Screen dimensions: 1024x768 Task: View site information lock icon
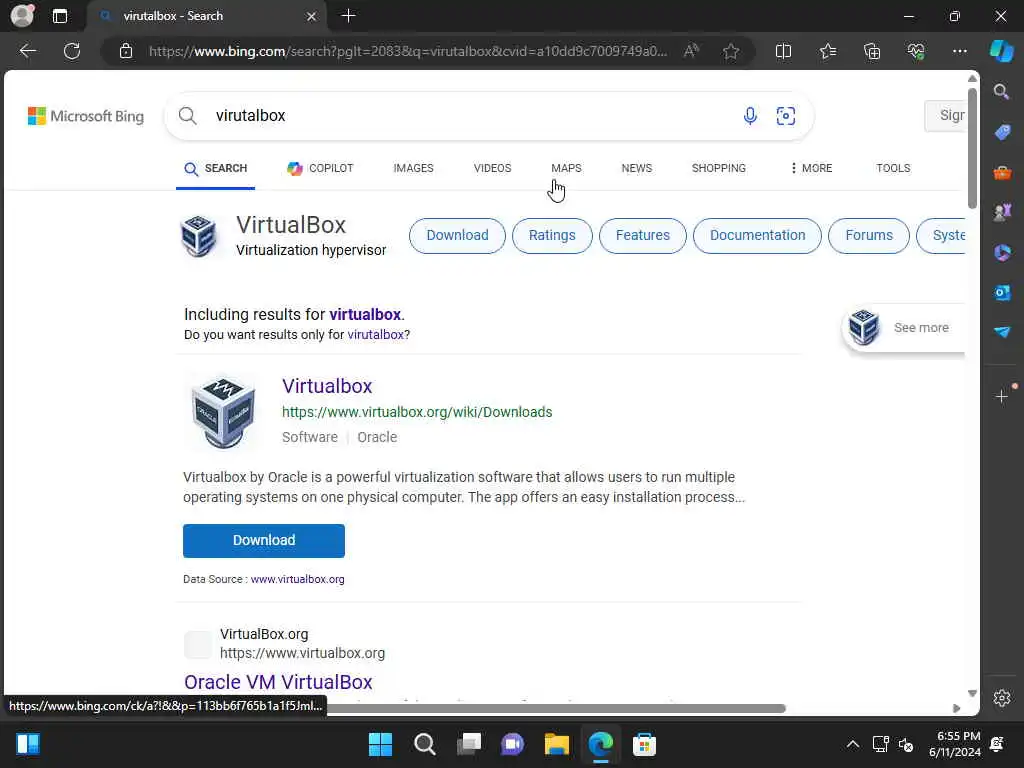click(x=126, y=51)
